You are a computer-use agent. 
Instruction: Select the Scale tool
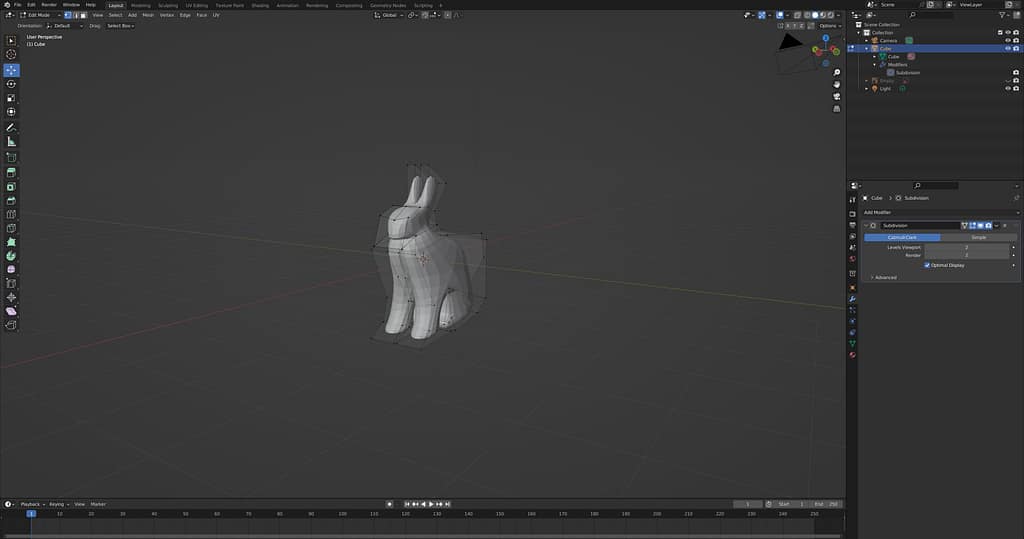(x=12, y=98)
